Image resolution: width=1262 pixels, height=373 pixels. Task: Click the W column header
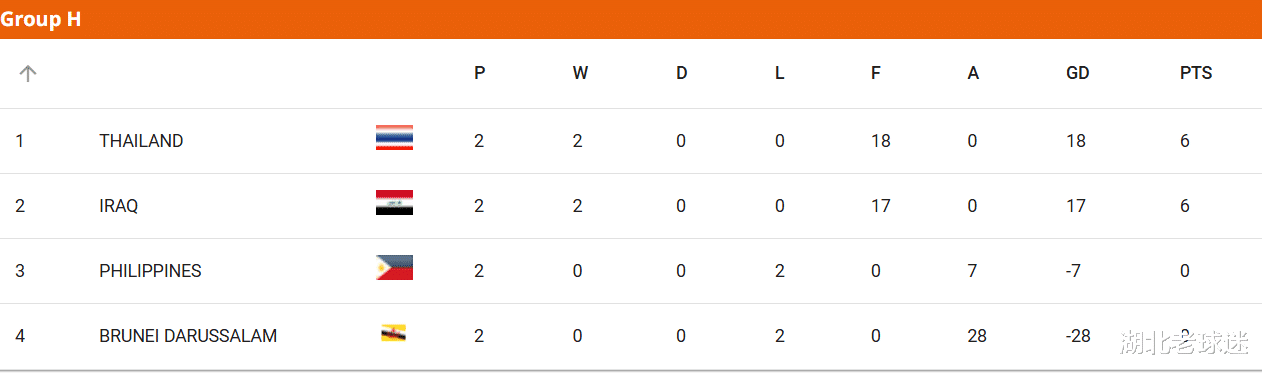(x=580, y=73)
